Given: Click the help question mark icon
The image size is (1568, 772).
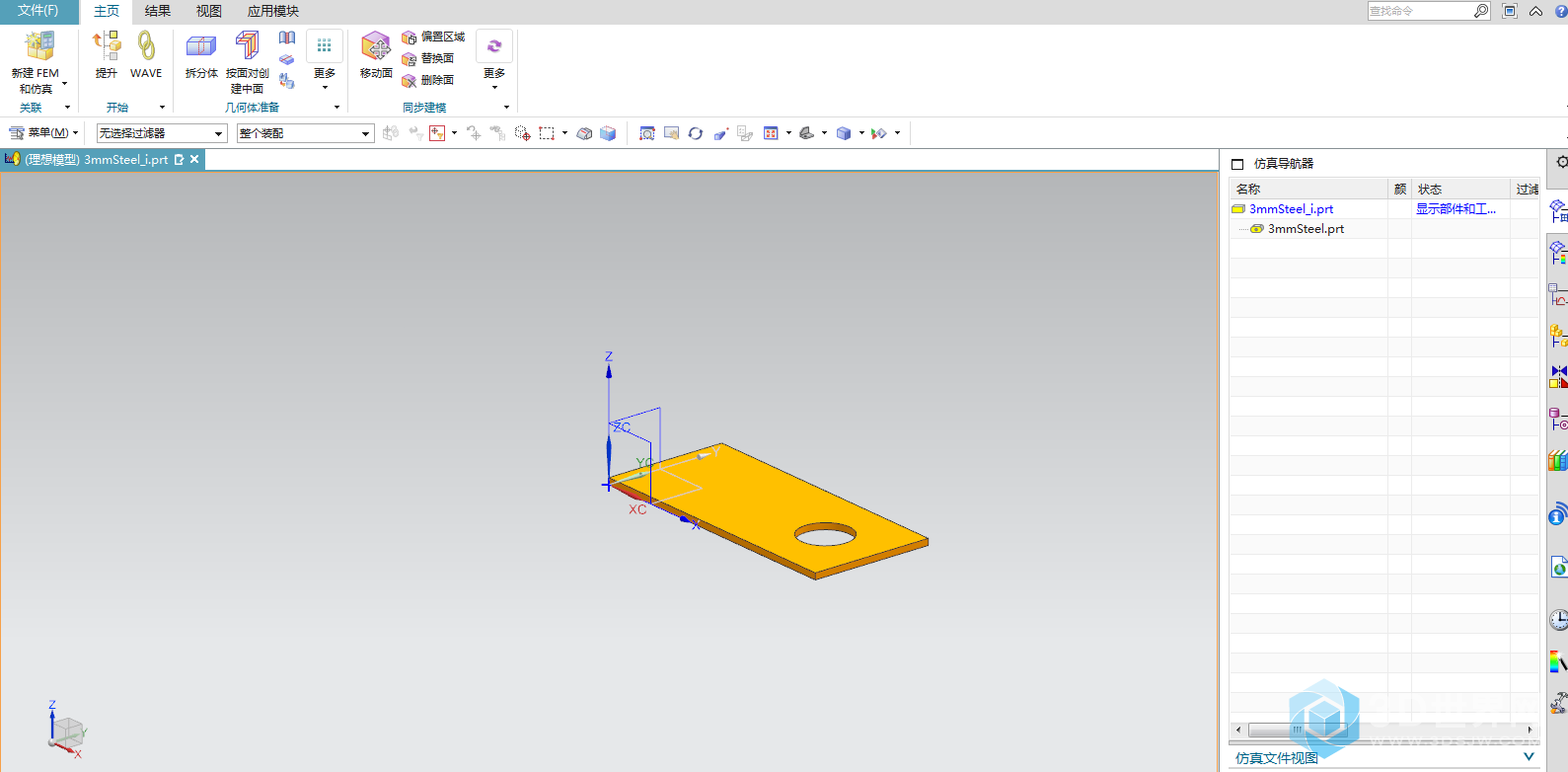Looking at the screenshot, I should click(x=1561, y=12).
